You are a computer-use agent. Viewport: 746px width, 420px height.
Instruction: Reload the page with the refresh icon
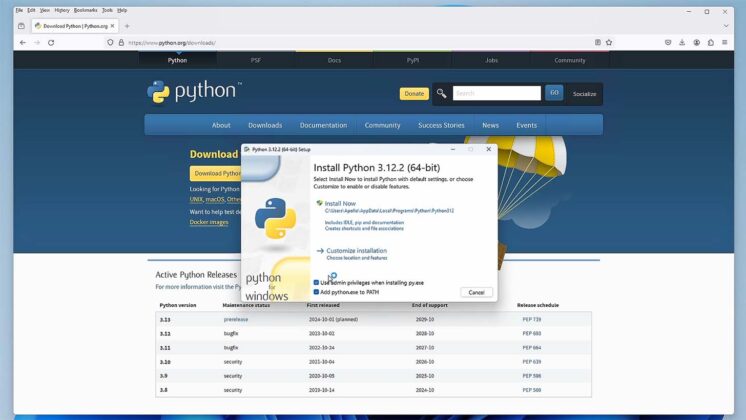[x=51, y=43]
